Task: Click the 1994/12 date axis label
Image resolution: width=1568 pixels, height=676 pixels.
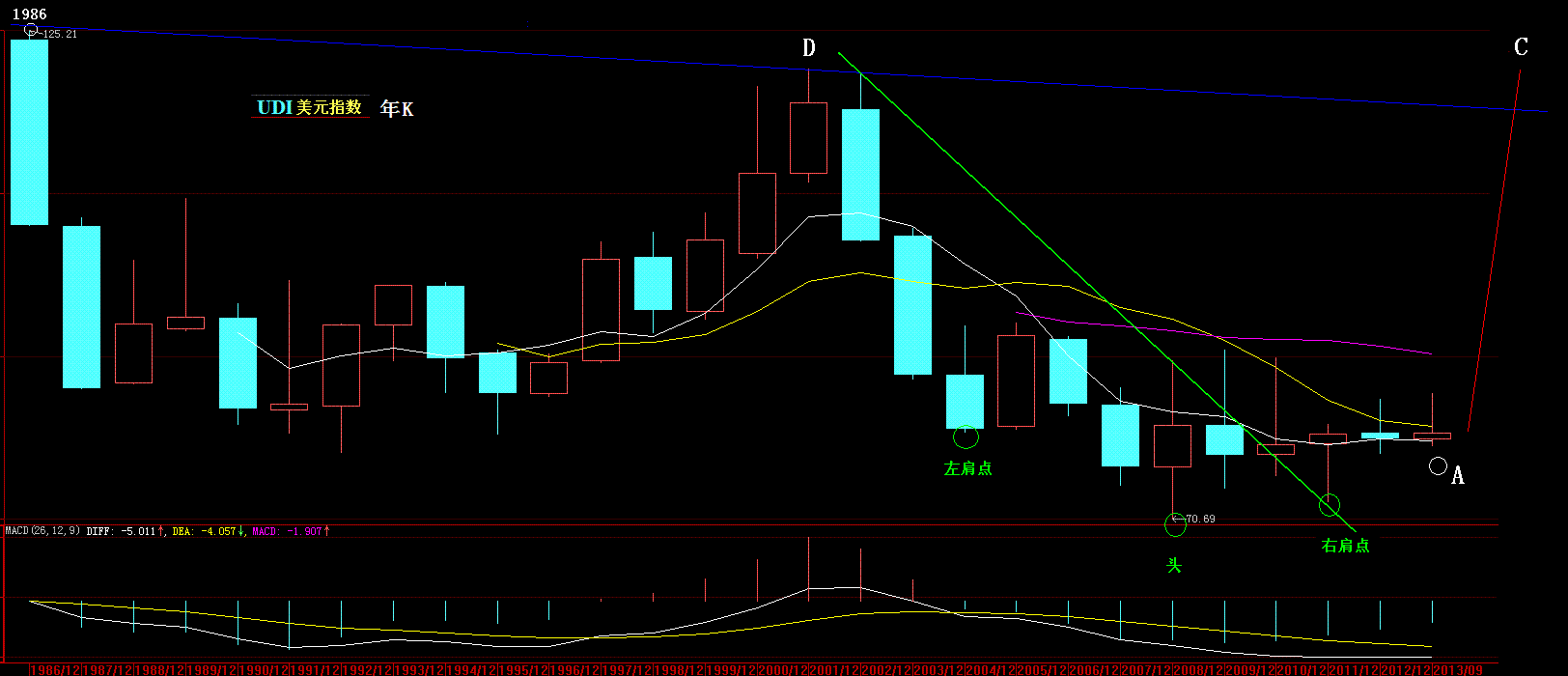Action: [x=473, y=669]
